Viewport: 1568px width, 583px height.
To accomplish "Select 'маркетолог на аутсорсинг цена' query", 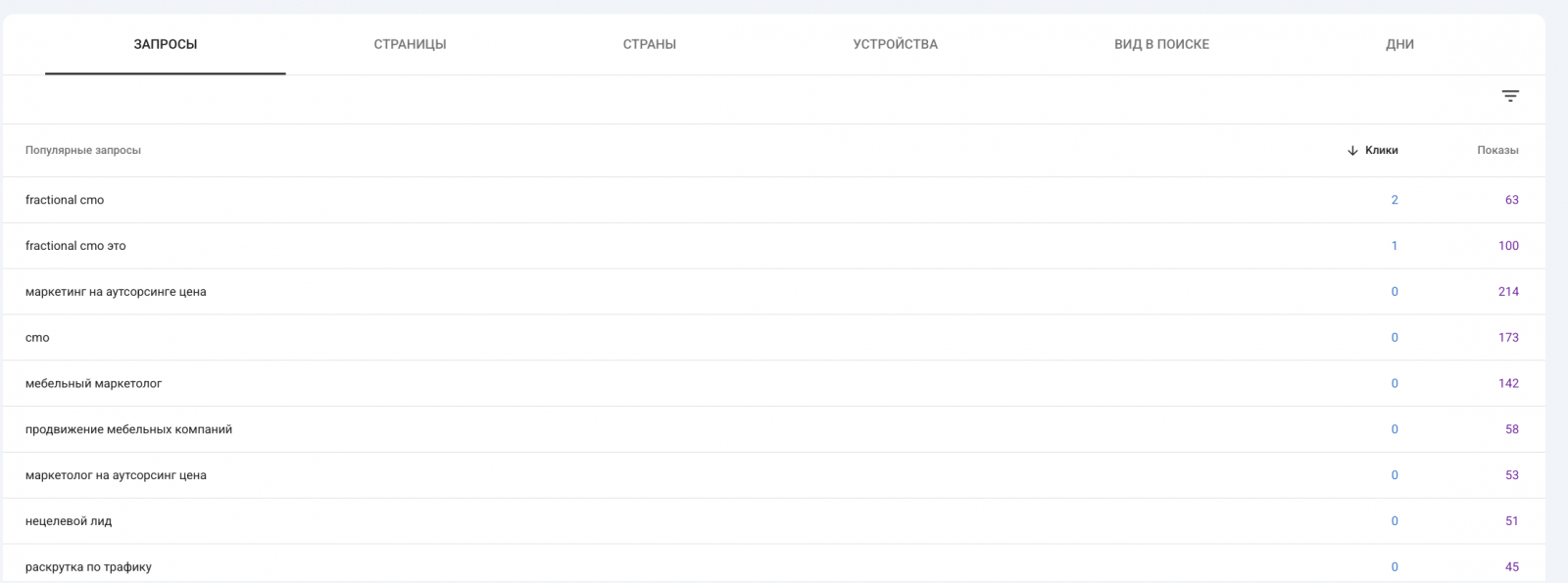I will [773, 476].
